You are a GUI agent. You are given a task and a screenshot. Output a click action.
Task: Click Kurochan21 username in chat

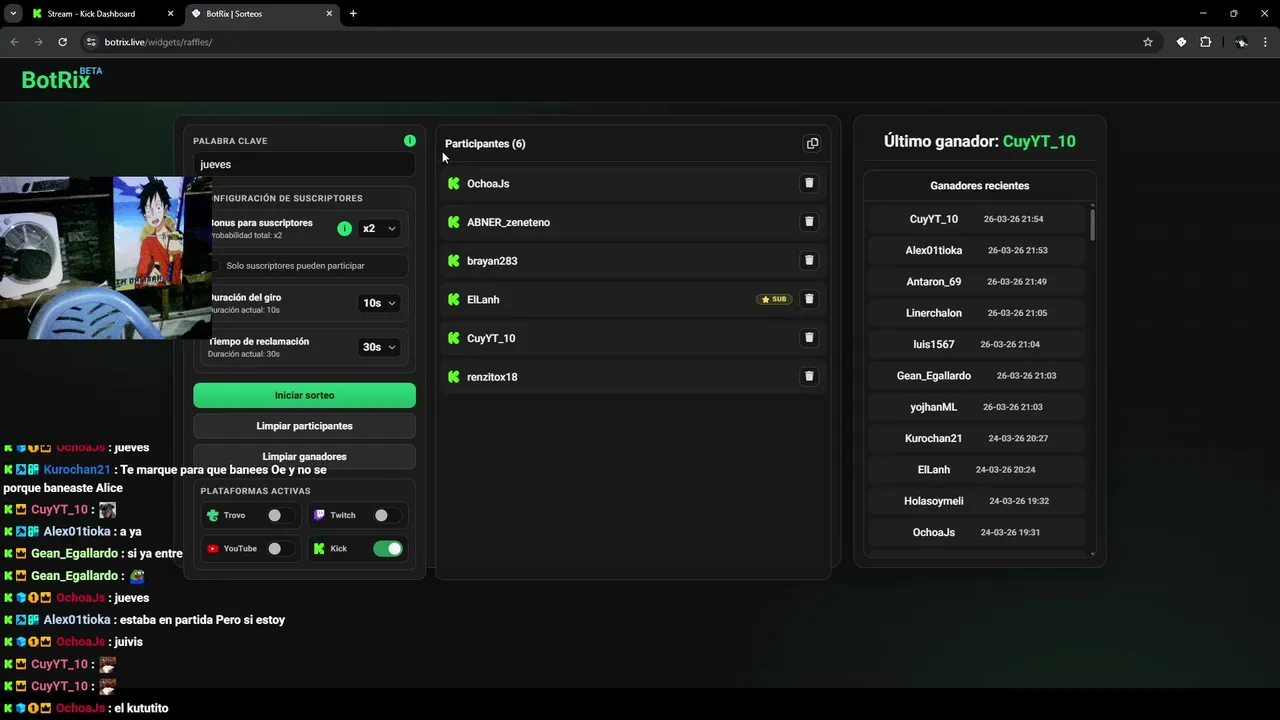(77, 470)
